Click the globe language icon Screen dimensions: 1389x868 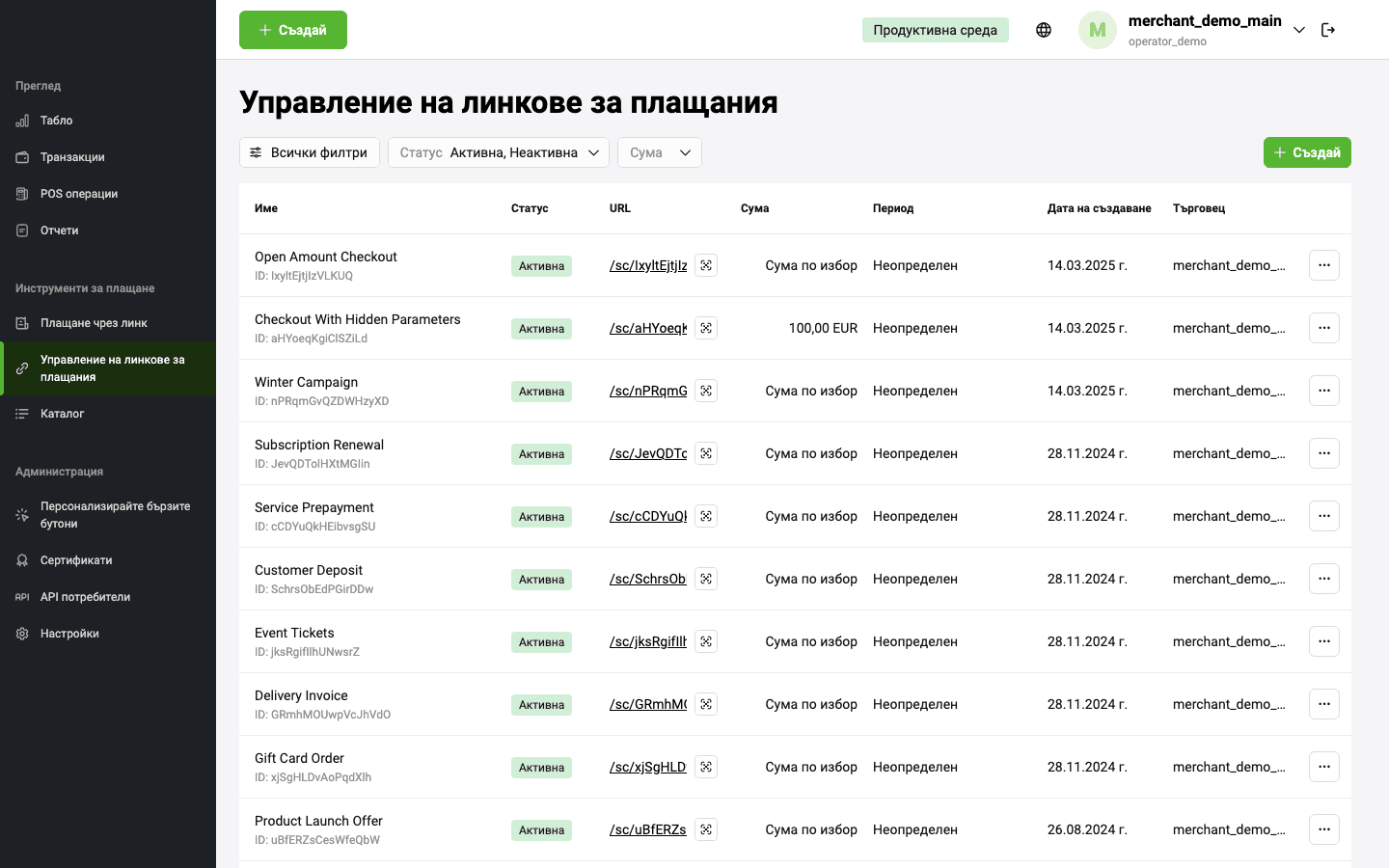[x=1044, y=30]
